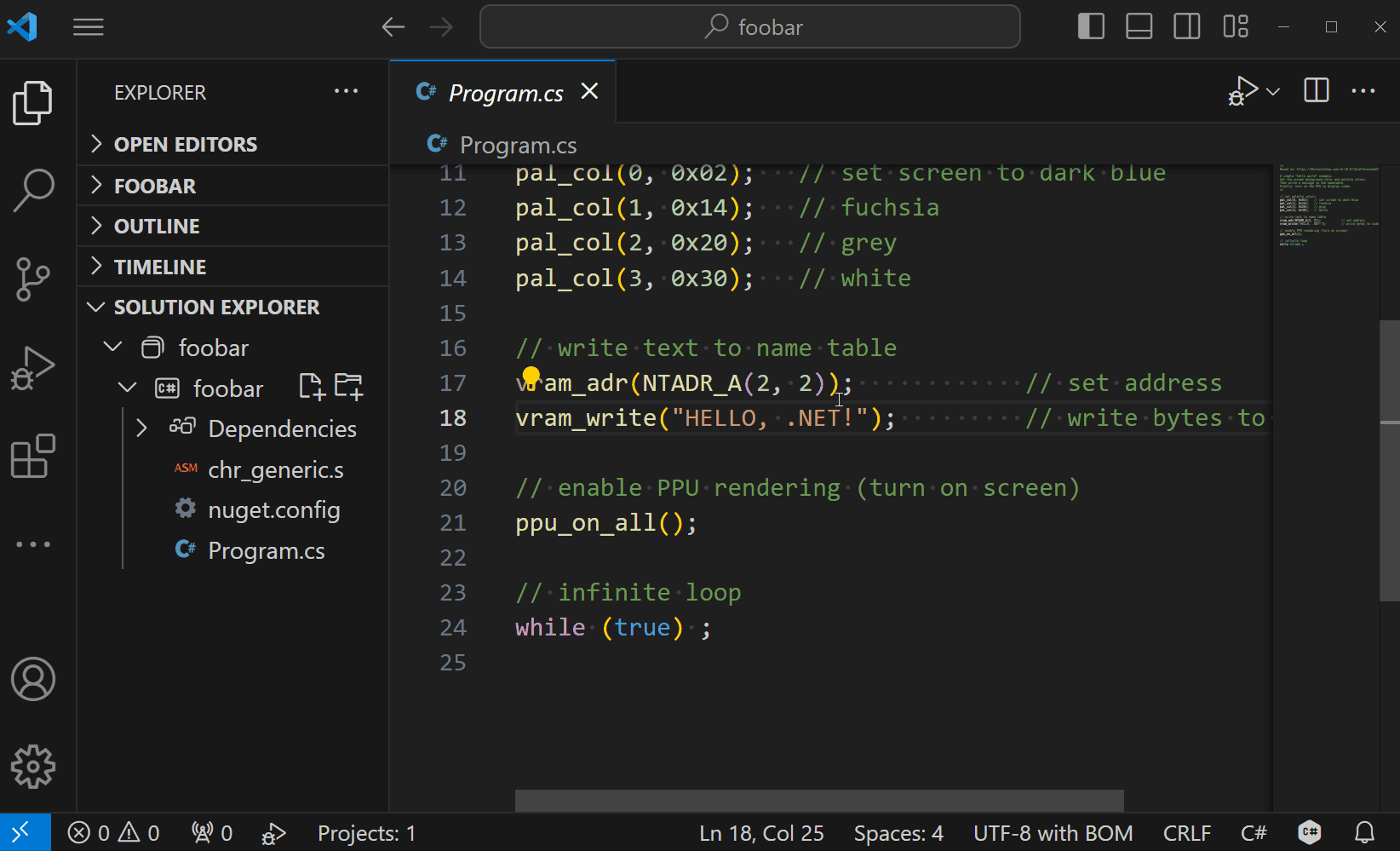Toggle the bottom panel
This screenshot has height=851, width=1400.
coord(1139,26)
